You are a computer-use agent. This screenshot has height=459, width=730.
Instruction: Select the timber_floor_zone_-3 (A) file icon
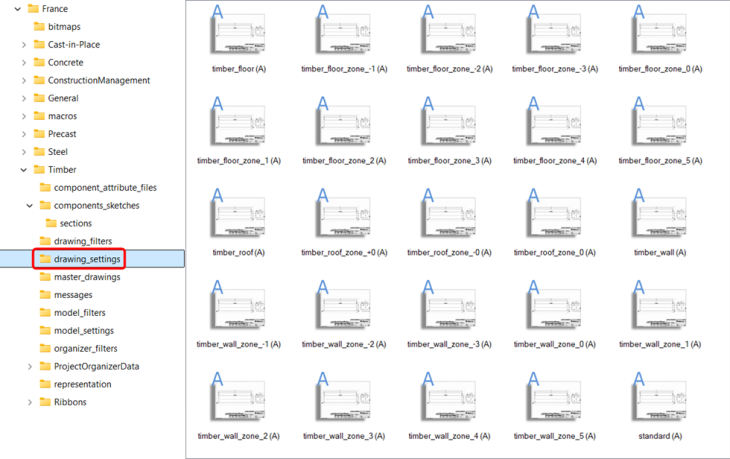pos(554,30)
